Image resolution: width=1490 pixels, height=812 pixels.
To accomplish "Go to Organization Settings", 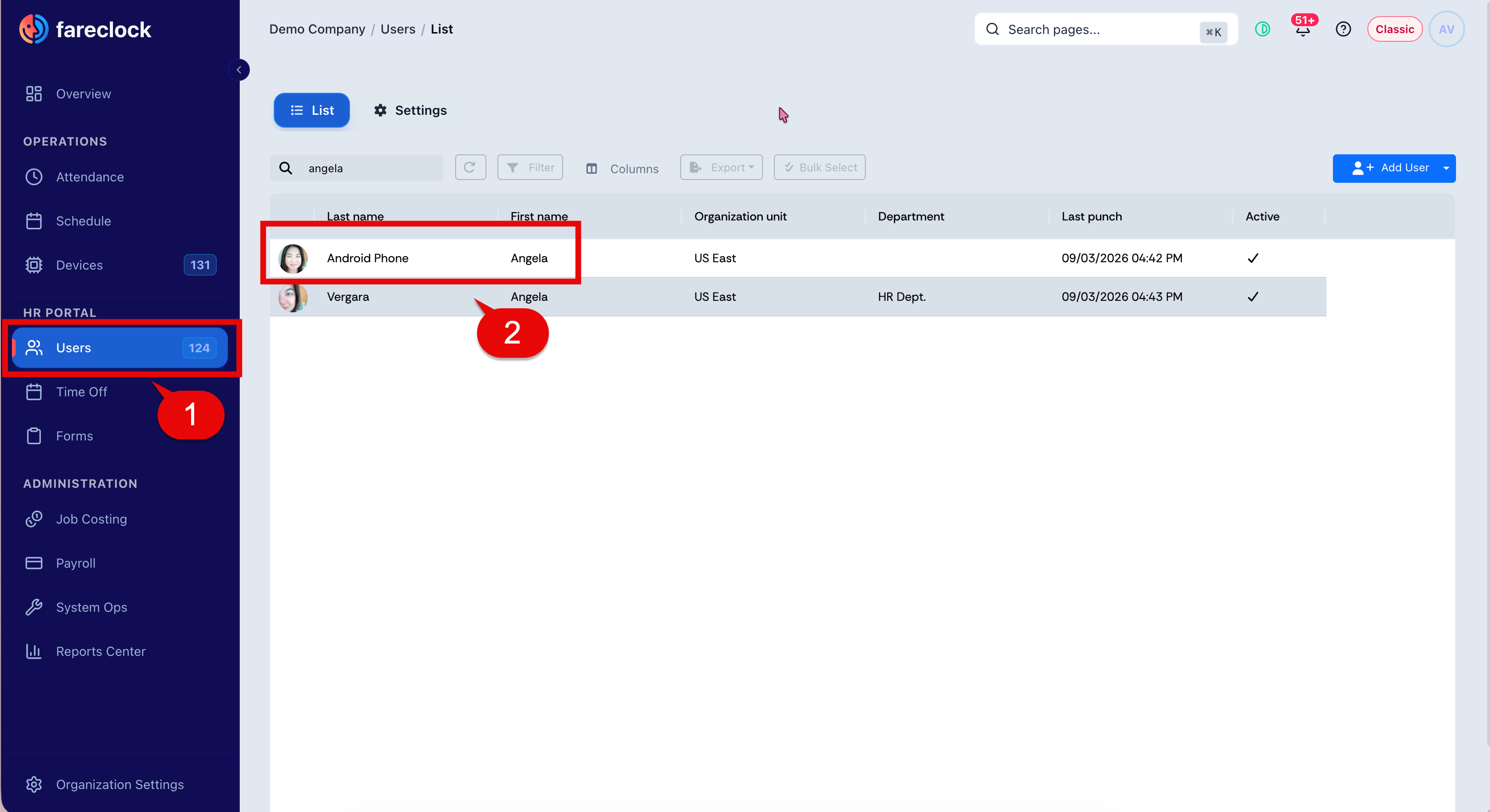I will coord(120,784).
